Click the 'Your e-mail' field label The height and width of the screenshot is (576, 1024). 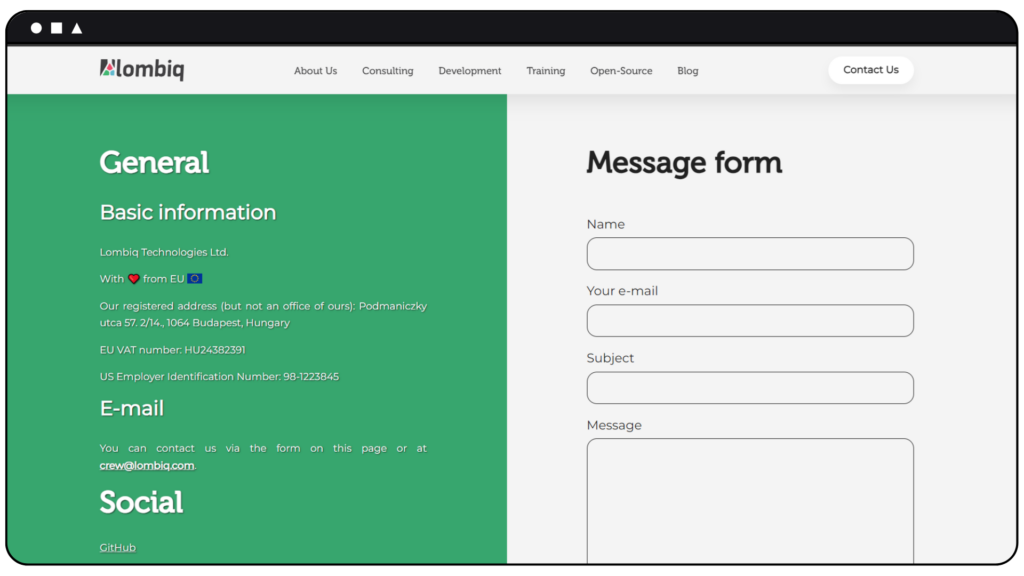pyautogui.click(x=622, y=291)
